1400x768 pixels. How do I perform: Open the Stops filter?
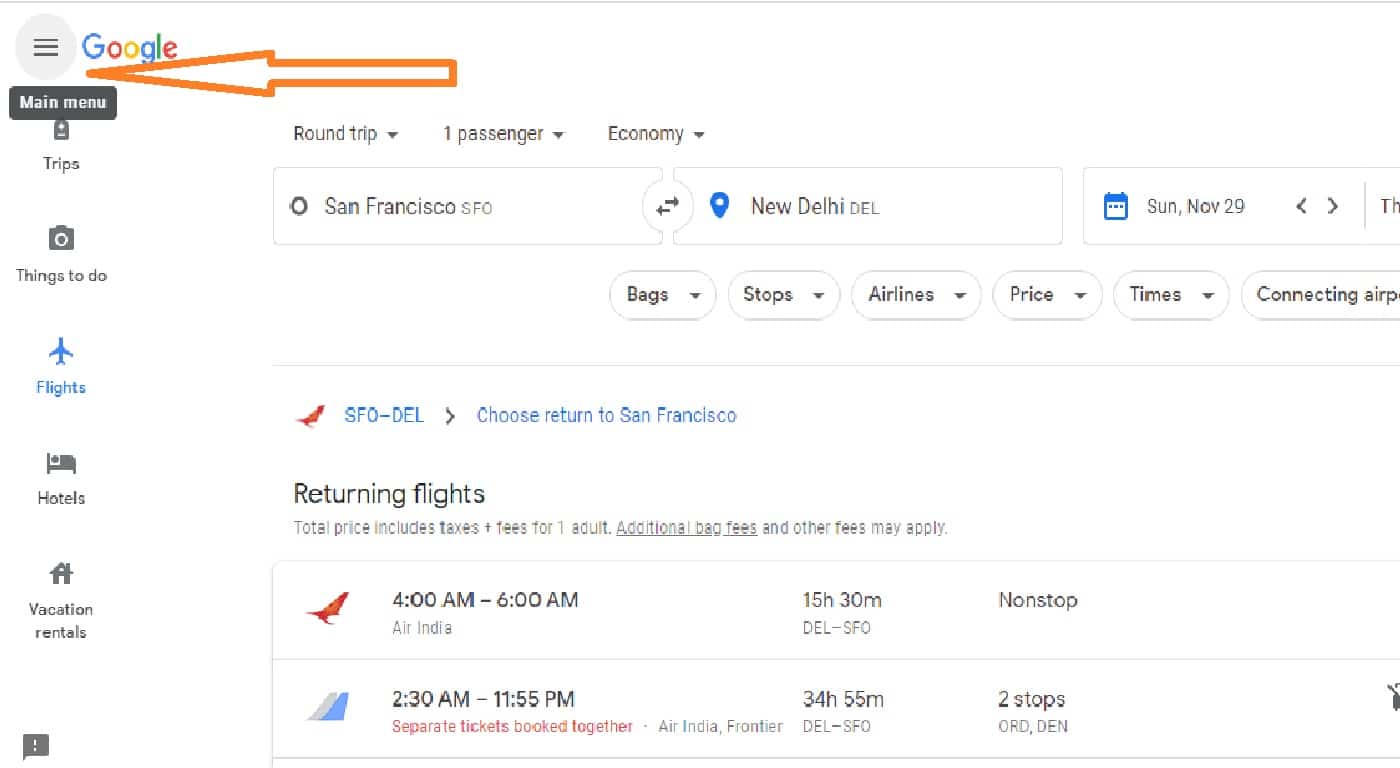click(784, 295)
